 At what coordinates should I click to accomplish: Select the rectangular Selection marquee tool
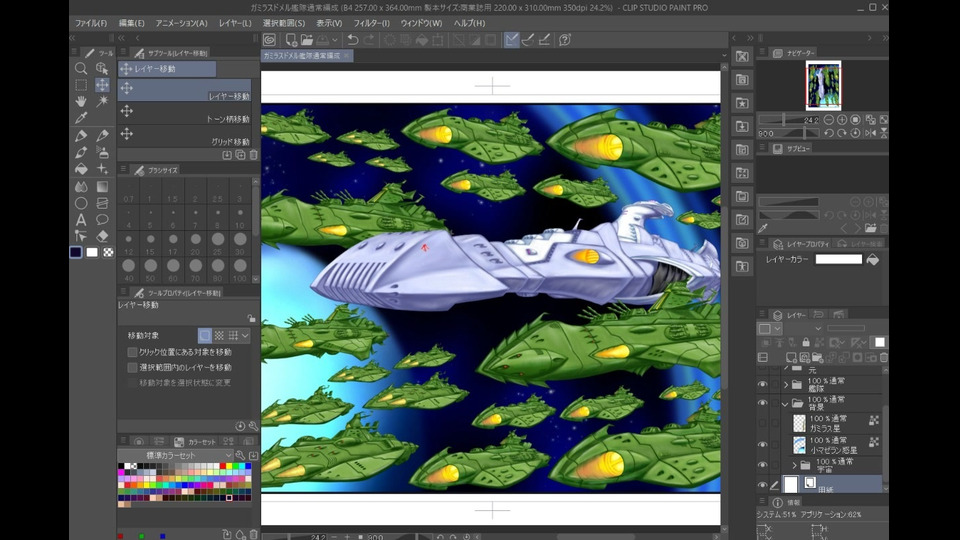(81, 85)
